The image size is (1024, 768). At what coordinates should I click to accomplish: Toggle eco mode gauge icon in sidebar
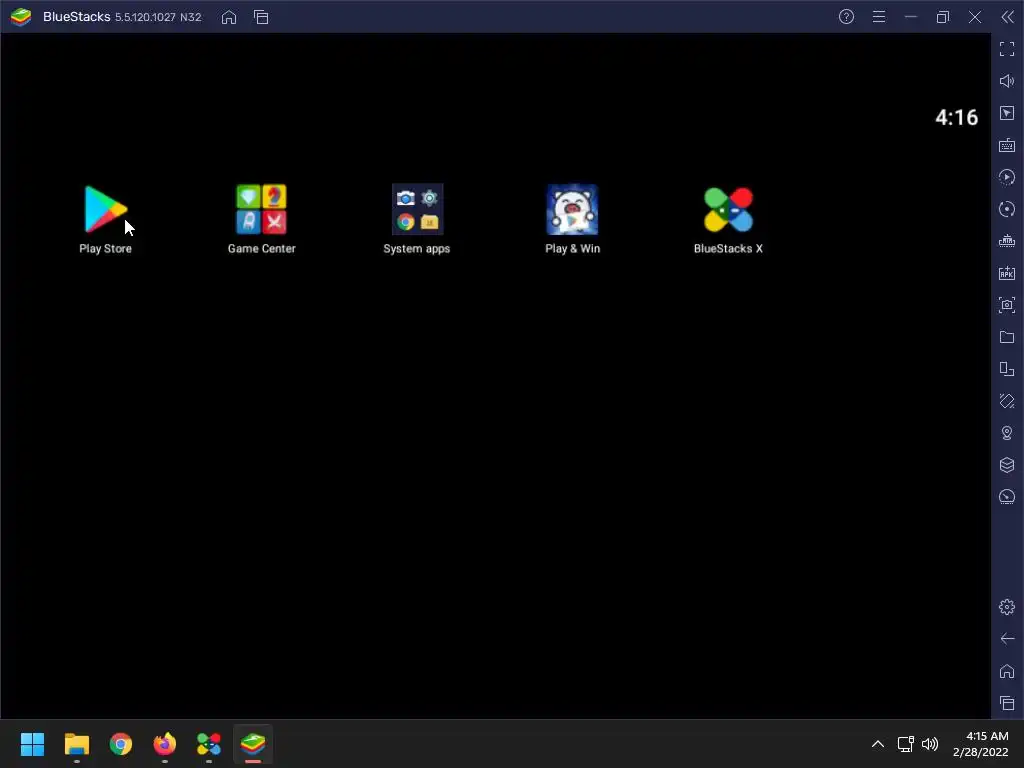[x=1007, y=497]
